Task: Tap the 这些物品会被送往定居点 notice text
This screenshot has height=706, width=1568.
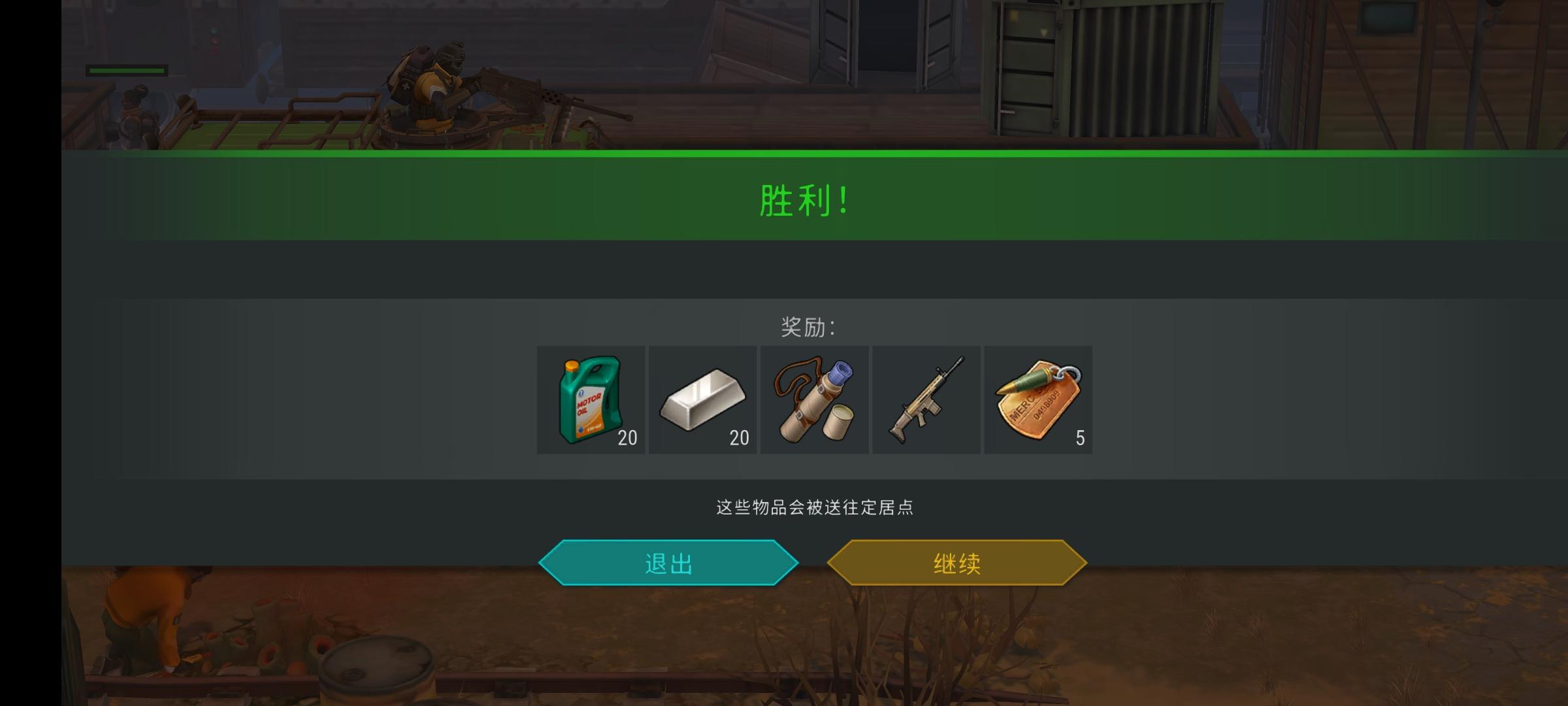Action: click(x=815, y=507)
